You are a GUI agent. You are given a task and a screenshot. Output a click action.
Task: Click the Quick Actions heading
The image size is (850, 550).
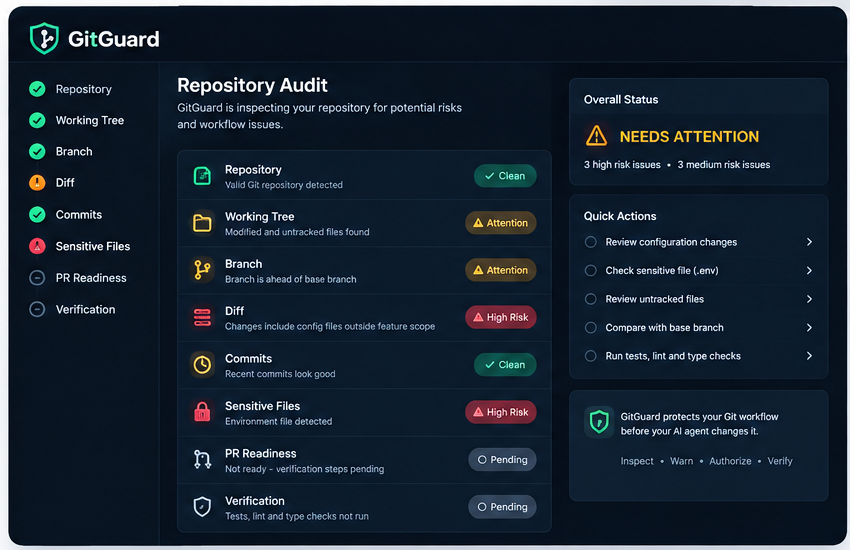tap(620, 216)
